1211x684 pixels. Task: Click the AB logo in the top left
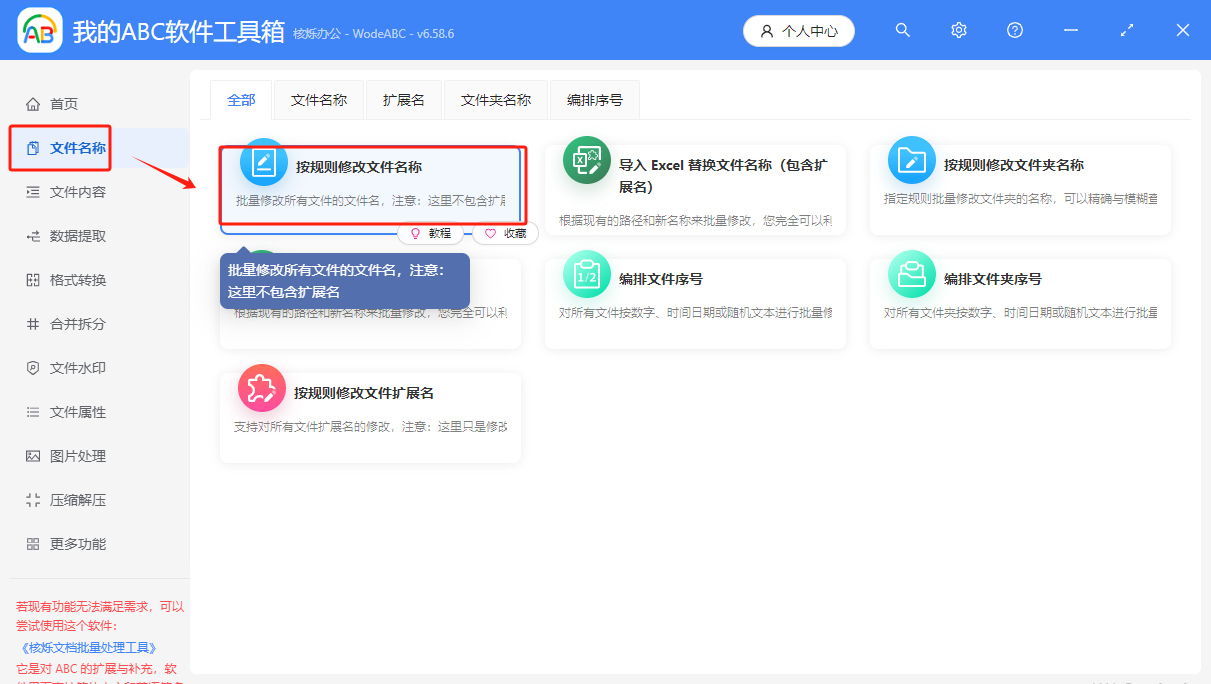click(39, 30)
